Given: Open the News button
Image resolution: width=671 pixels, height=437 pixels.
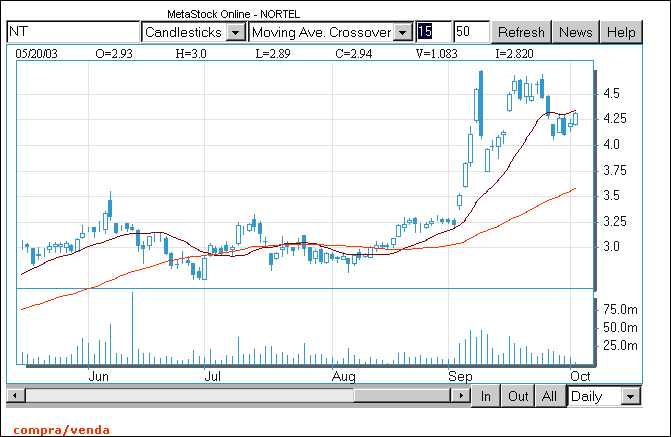Looking at the screenshot, I should click(576, 32).
